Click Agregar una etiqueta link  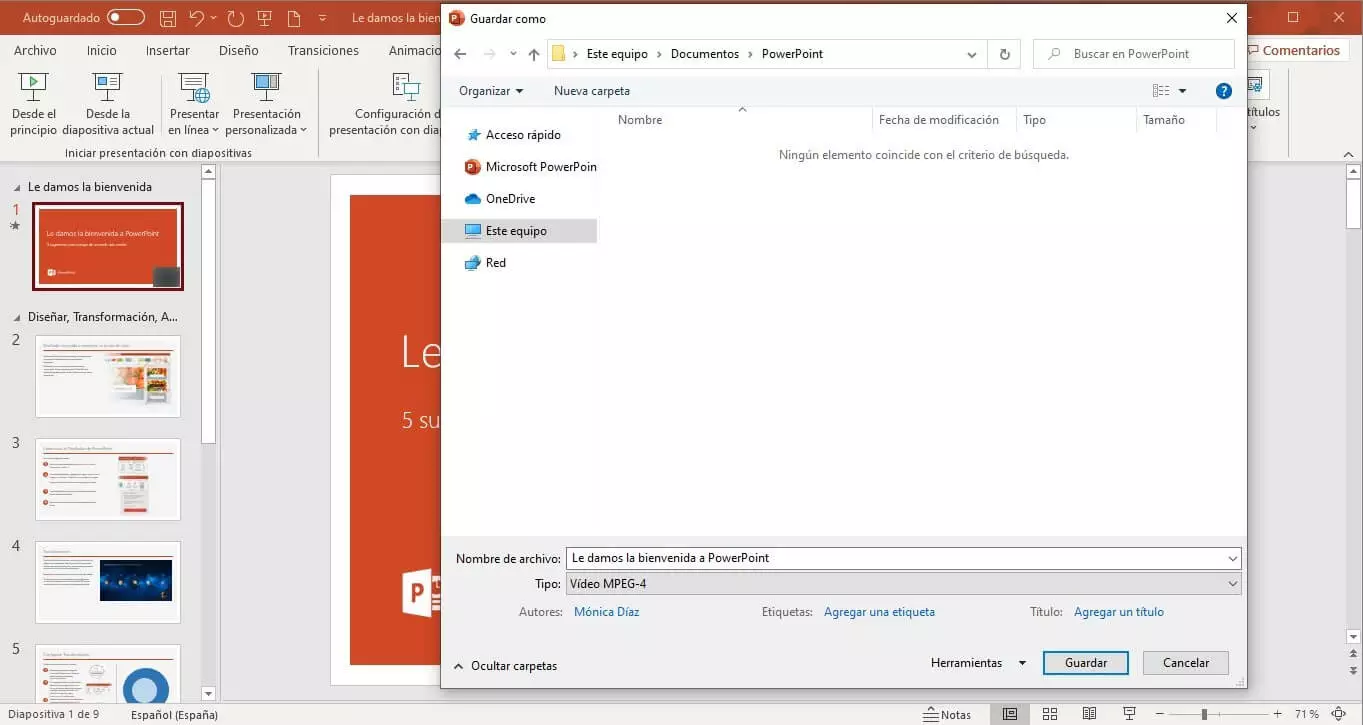[x=879, y=612]
